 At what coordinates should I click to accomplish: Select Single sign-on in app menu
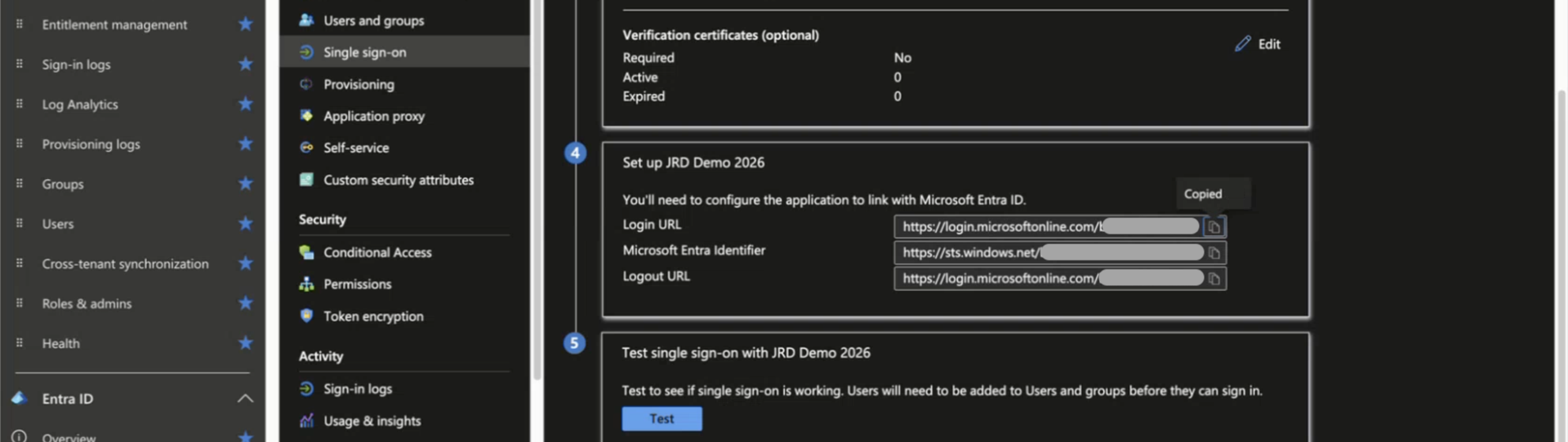[364, 52]
